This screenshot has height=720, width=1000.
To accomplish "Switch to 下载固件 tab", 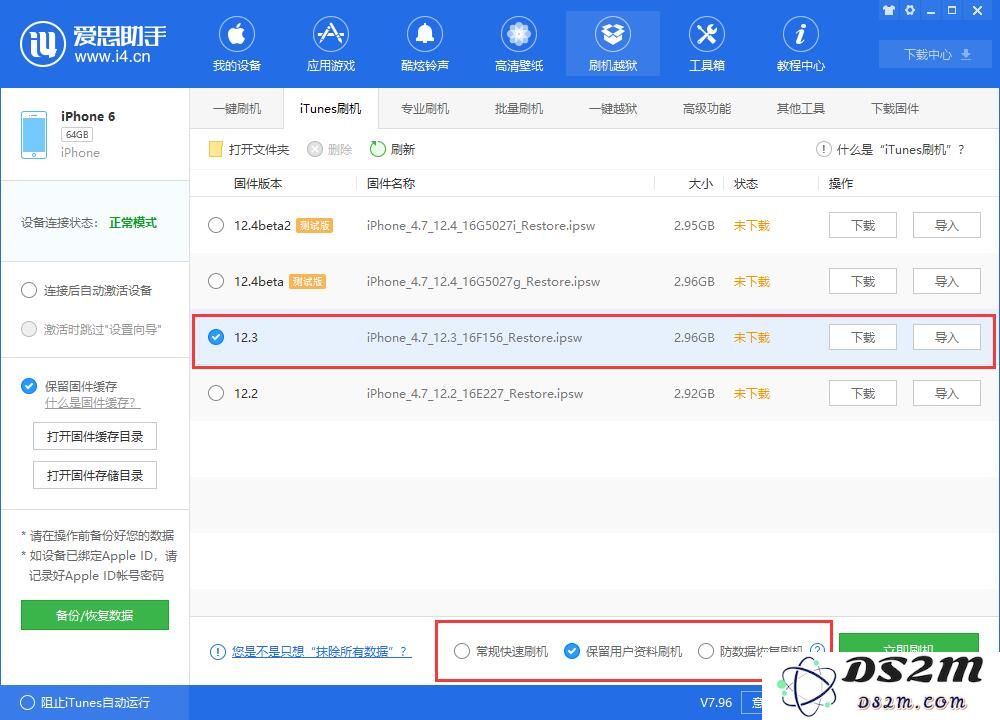I will click(895, 108).
